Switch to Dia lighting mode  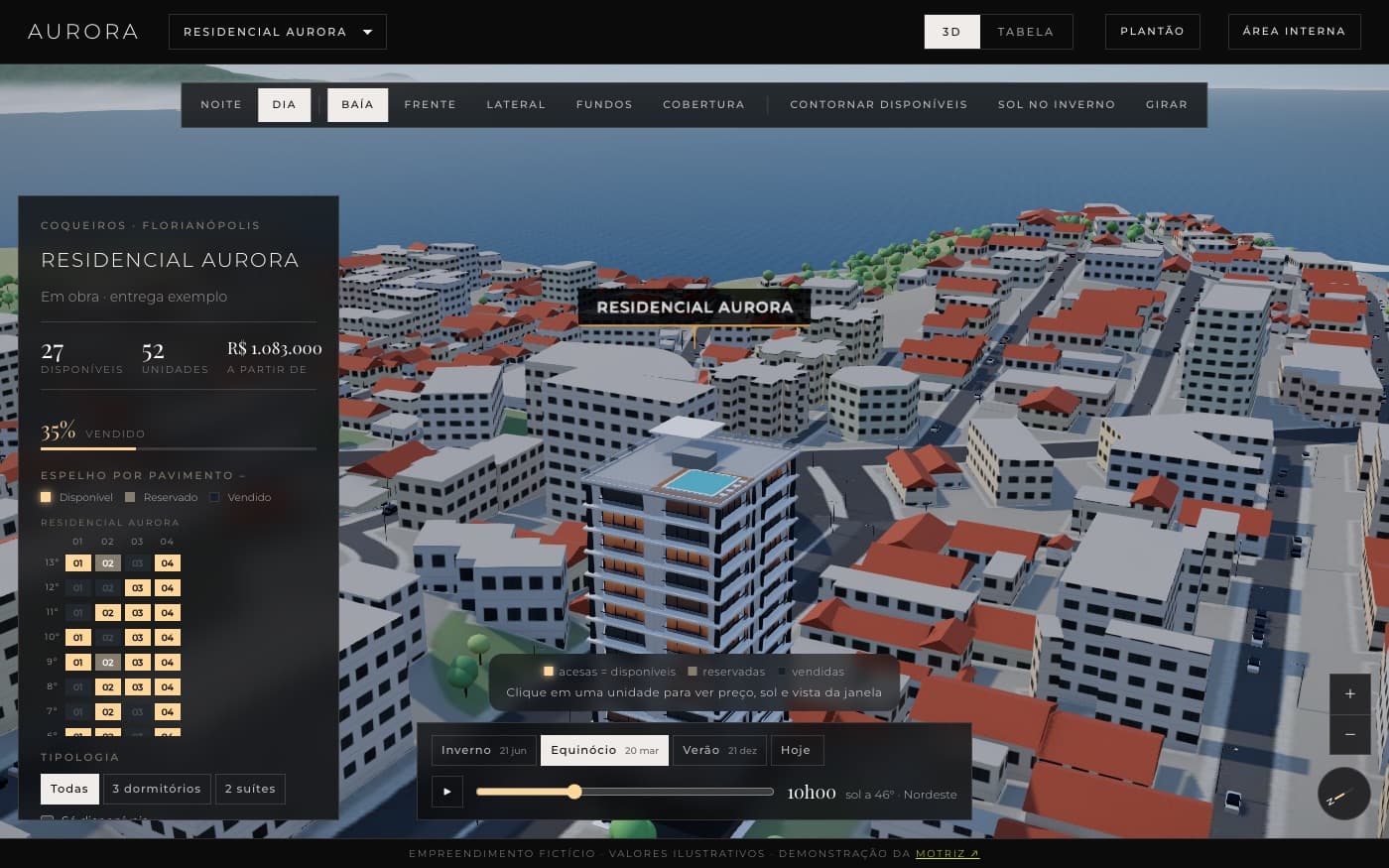[x=285, y=104]
